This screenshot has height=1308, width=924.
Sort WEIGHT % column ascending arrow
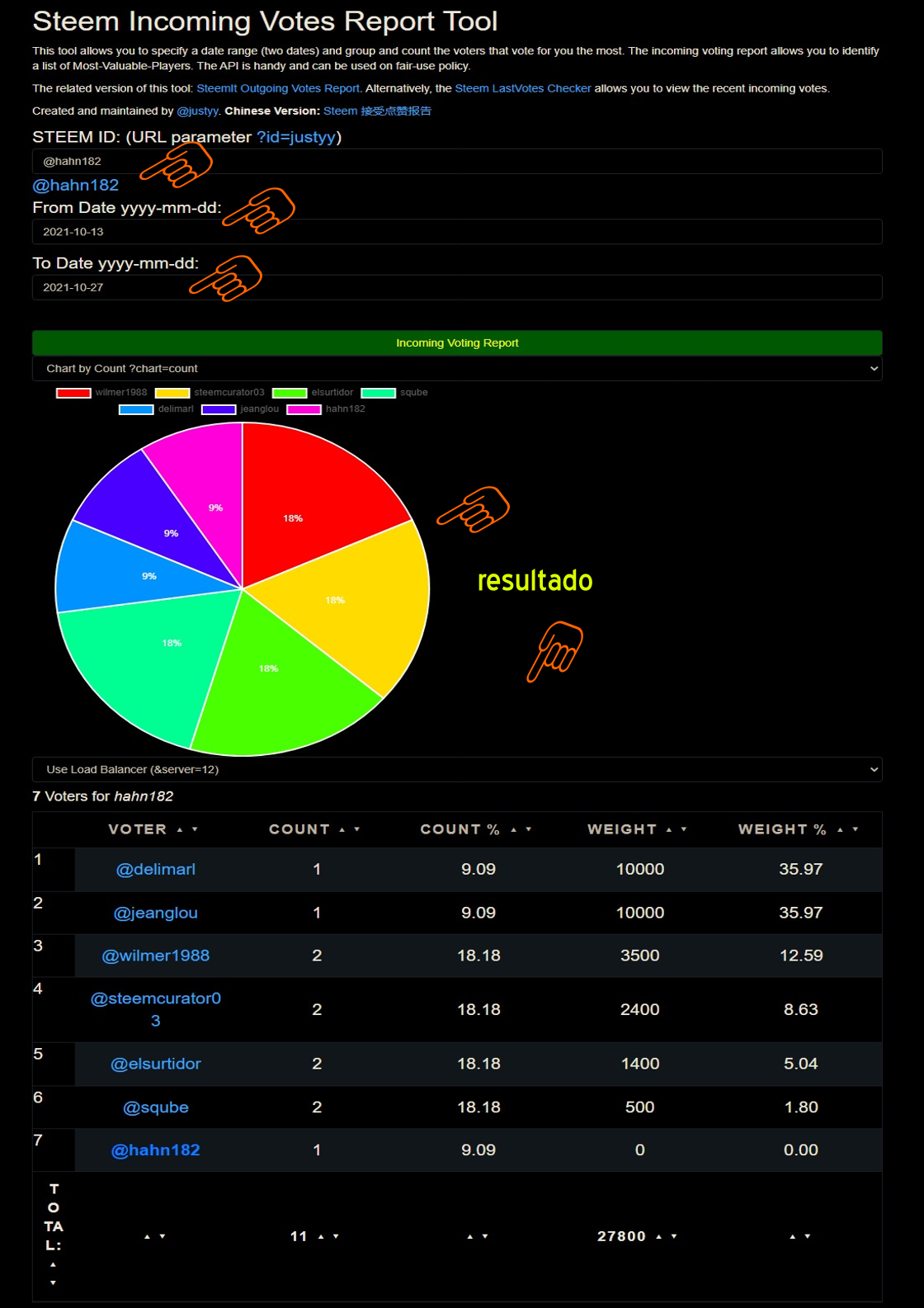point(840,829)
